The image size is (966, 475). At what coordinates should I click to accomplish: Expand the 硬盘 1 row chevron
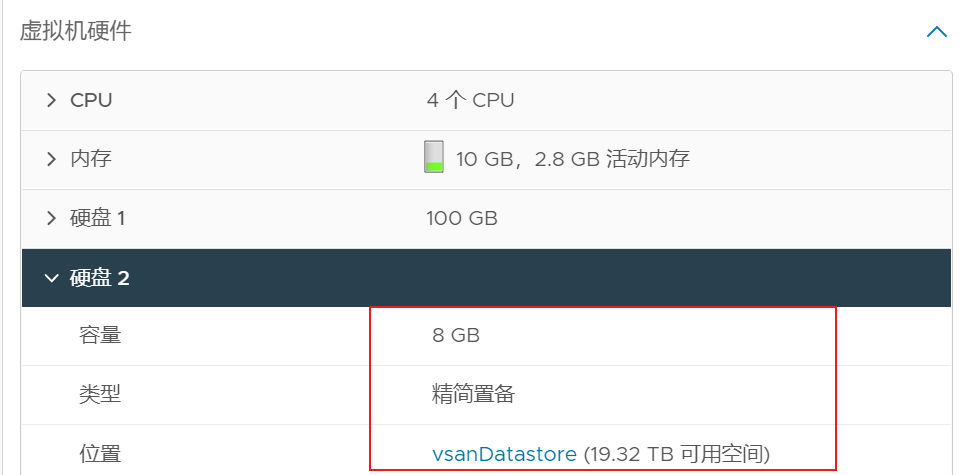click(51, 218)
